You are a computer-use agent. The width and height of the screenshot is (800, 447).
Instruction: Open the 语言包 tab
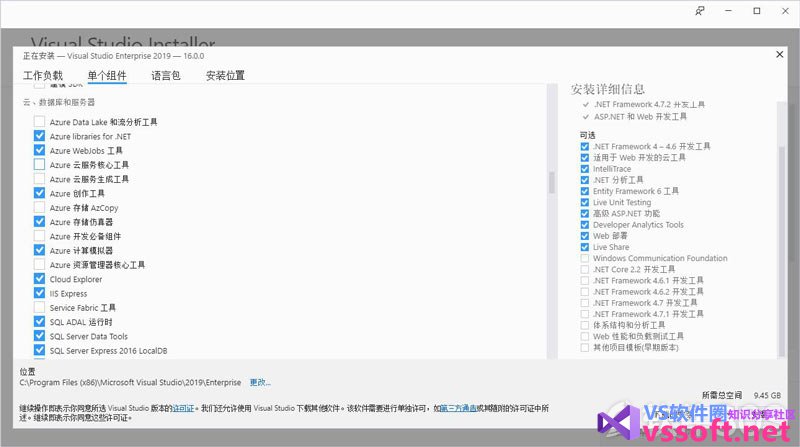click(x=166, y=76)
